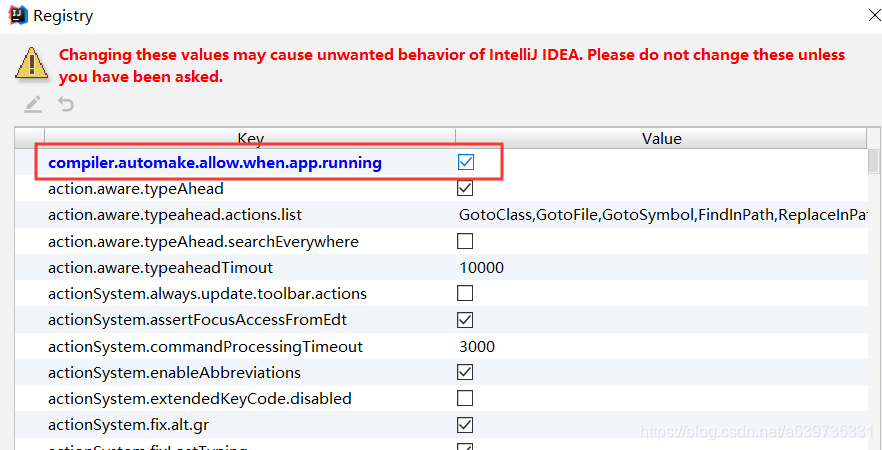Select the compiler.automake.allow.when.app.running key
882x450 pixels.
click(x=215, y=163)
